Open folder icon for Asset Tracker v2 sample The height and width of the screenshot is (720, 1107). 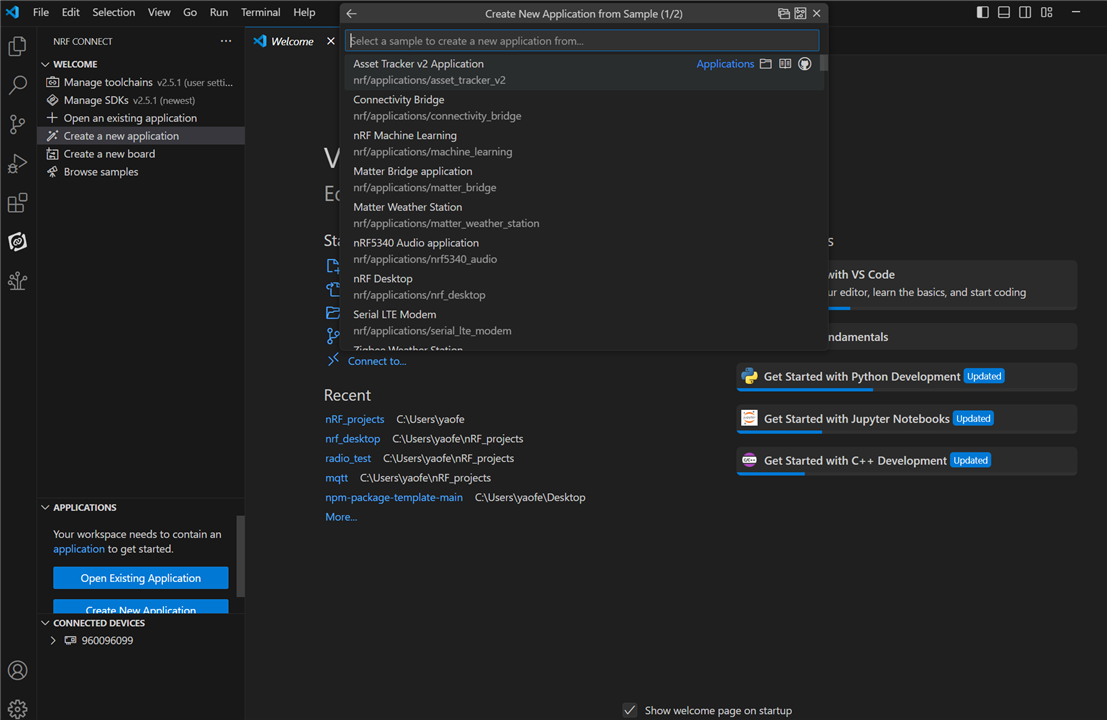pyautogui.click(x=766, y=64)
